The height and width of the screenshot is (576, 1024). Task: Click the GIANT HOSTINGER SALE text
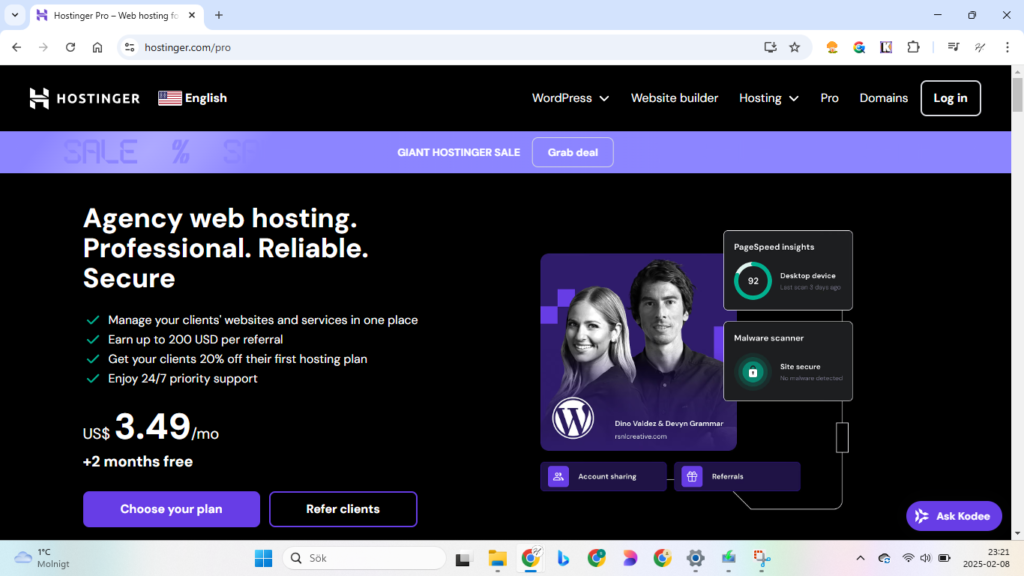(458, 152)
